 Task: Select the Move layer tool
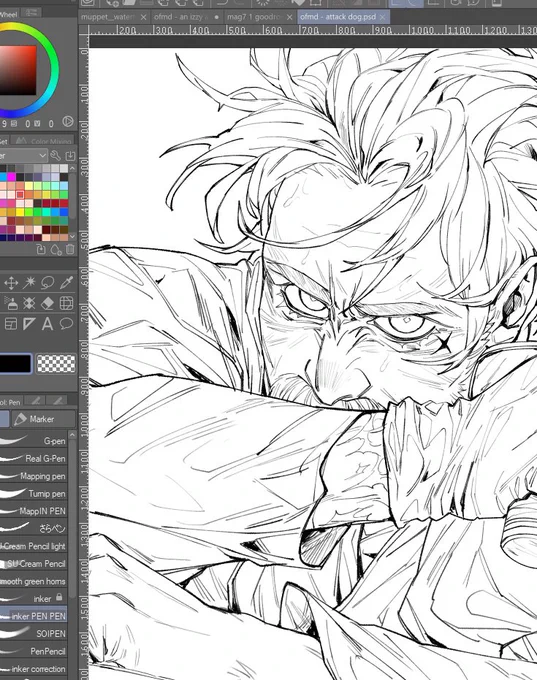click(11, 283)
